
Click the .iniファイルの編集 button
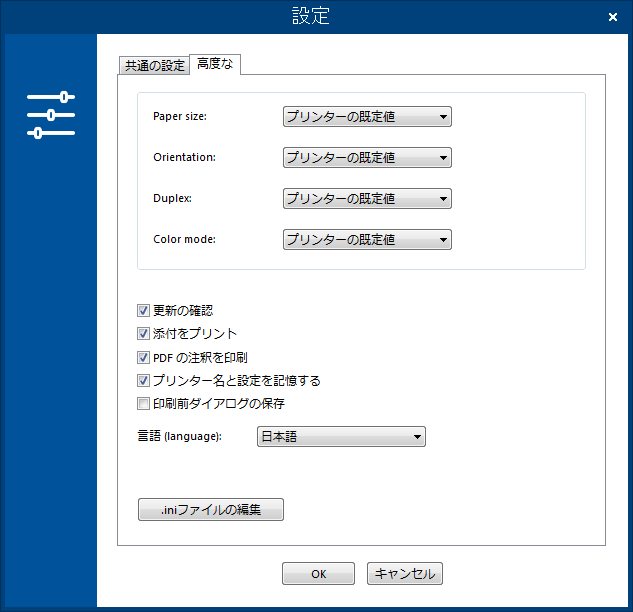coord(211,509)
